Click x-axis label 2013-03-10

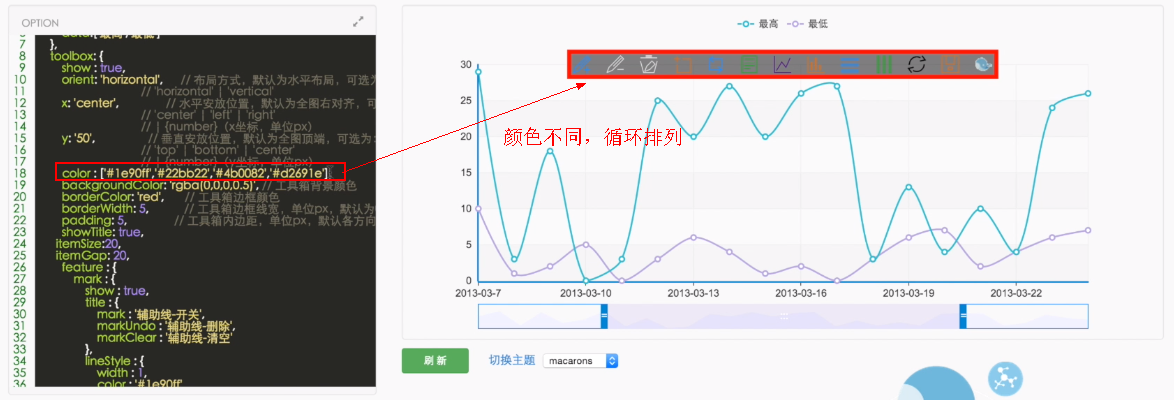(586, 293)
